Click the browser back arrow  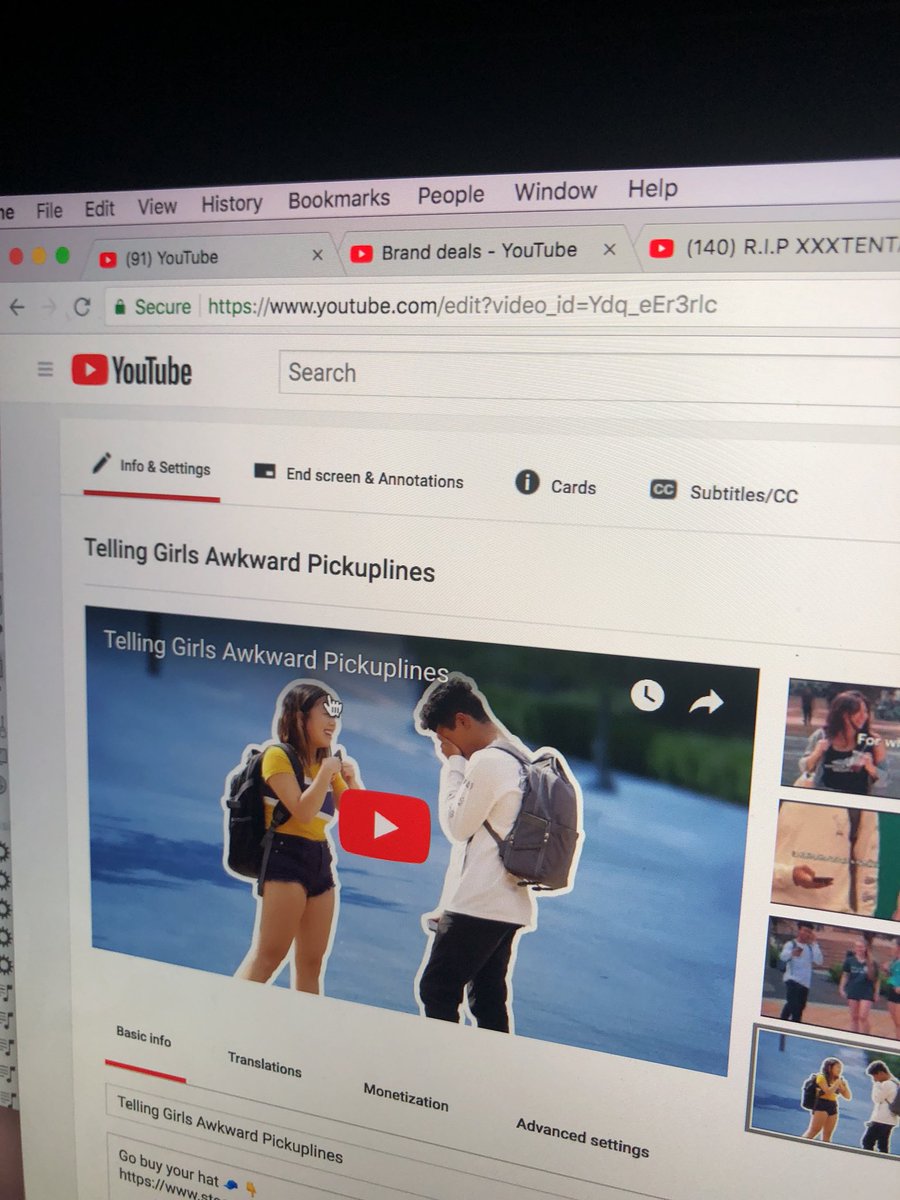pos(16,308)
